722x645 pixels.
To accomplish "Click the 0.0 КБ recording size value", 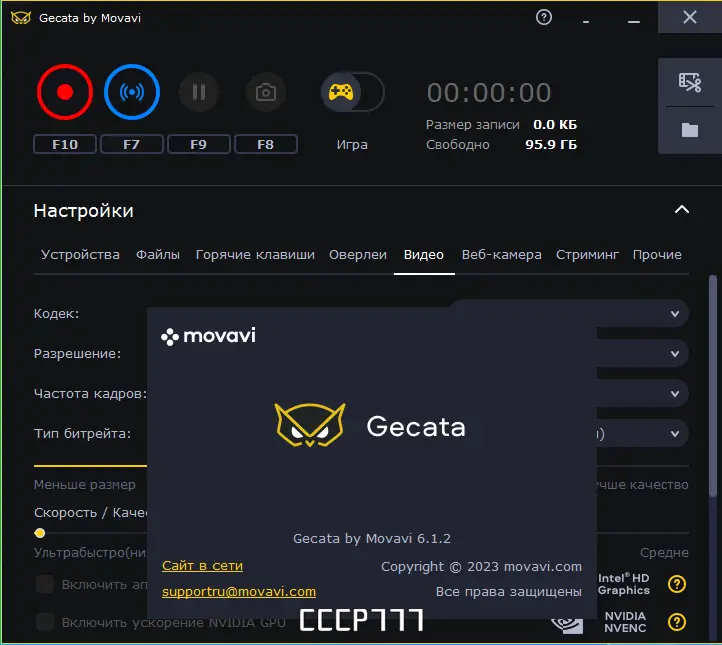I will coord(555,125).
